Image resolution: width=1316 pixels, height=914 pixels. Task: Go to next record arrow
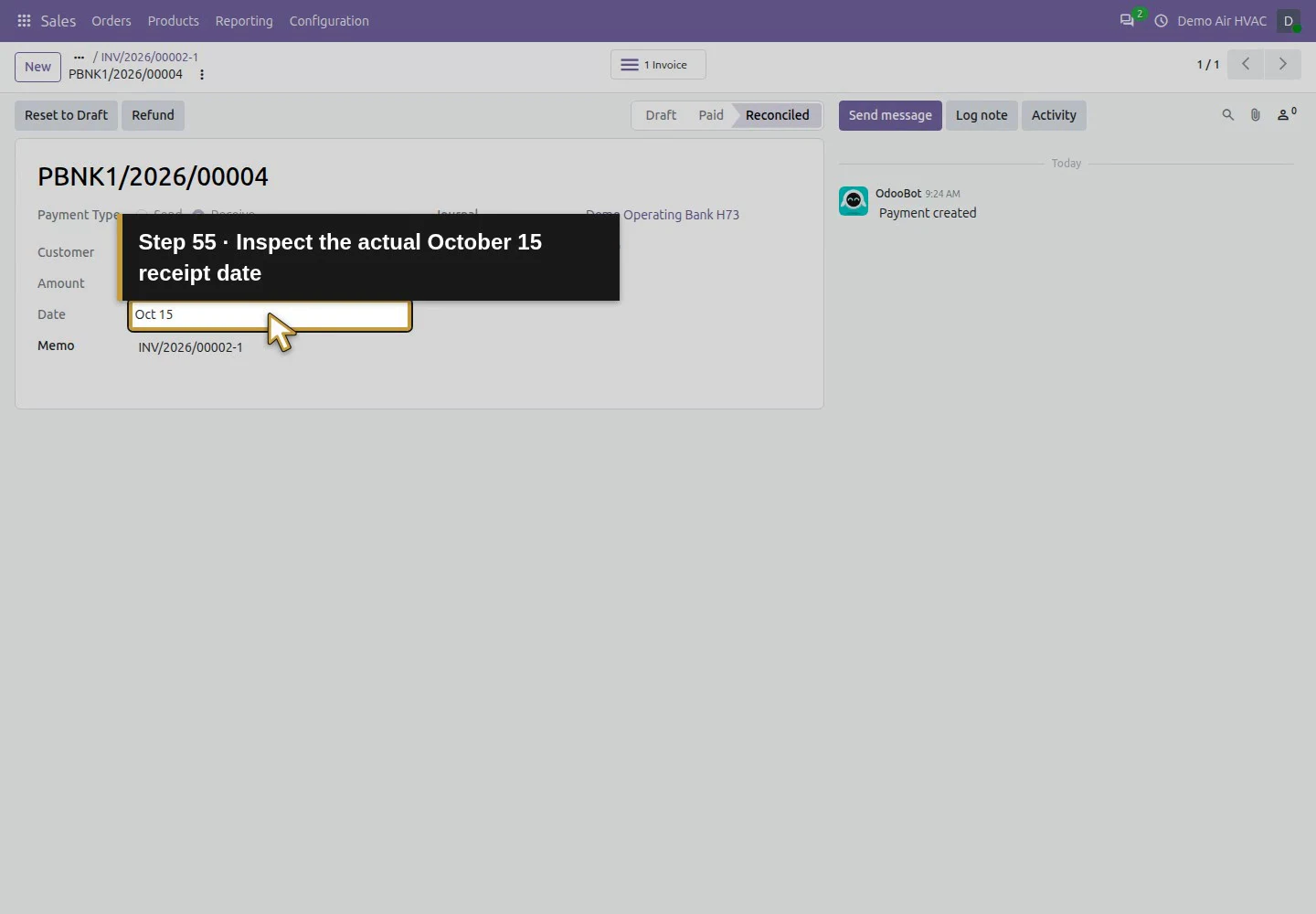pyautogui.click(x=1282, y=64)
